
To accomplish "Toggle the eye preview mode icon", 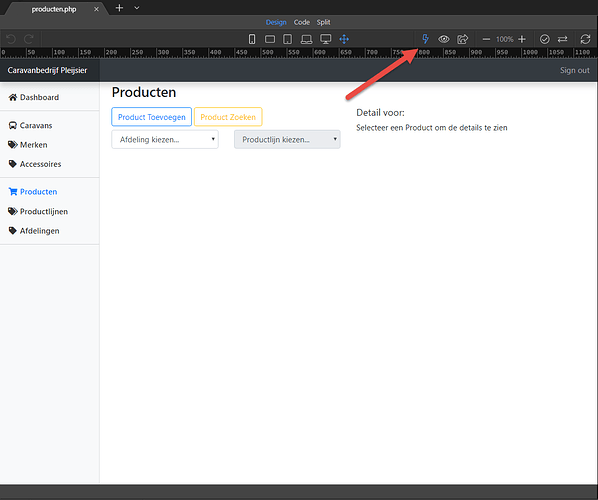I will (x=444, y=39).
